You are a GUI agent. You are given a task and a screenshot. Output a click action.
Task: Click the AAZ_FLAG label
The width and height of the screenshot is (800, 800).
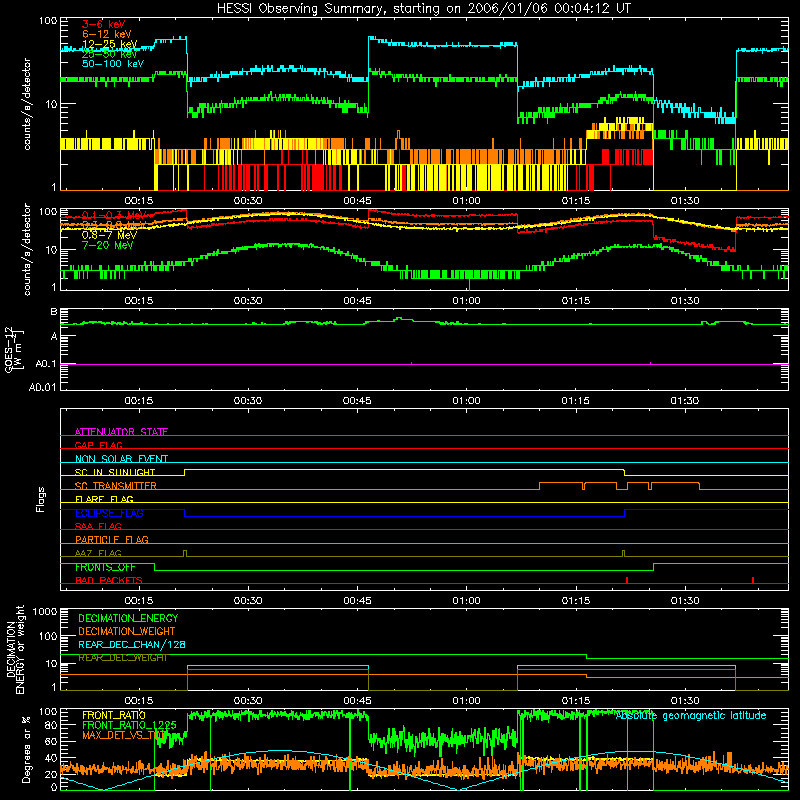98,553
